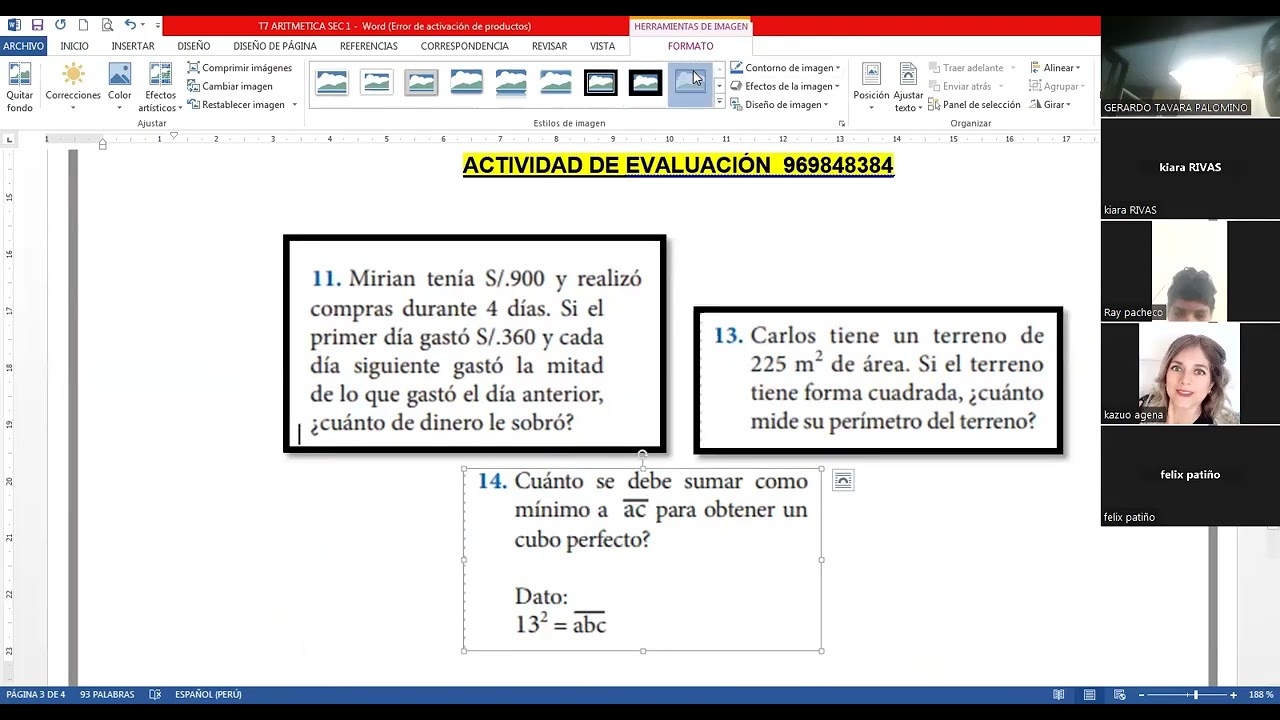Image resolution: width=1280 pixels, height=720 pixels.
Task: Click Panel de selección
Action: click(x=974, y=104)
